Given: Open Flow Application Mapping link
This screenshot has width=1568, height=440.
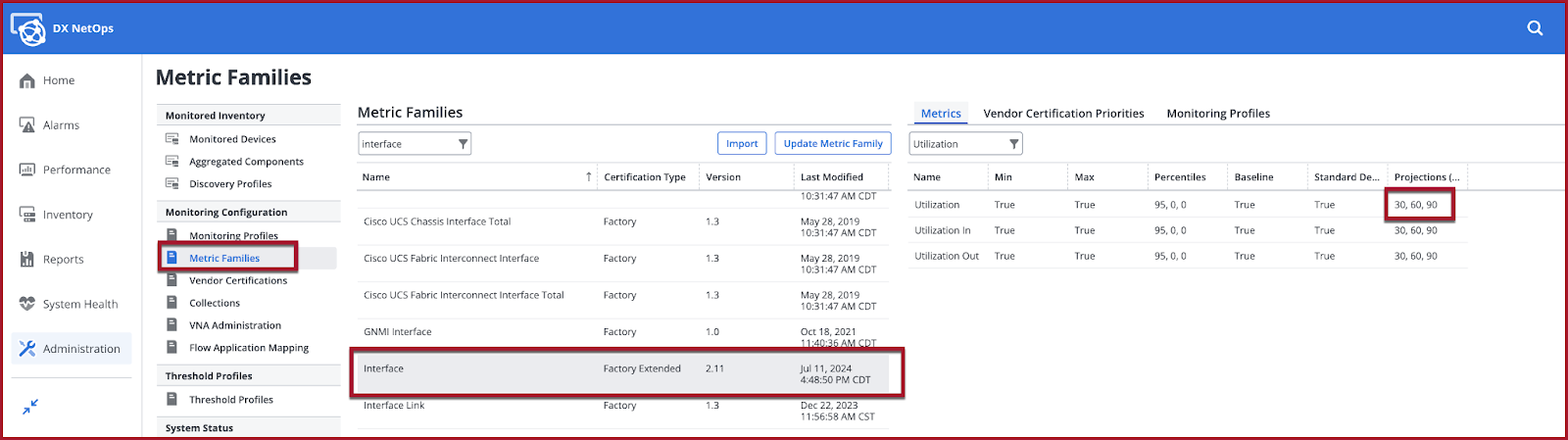Looking at the screenshot, I should [249, 348].
